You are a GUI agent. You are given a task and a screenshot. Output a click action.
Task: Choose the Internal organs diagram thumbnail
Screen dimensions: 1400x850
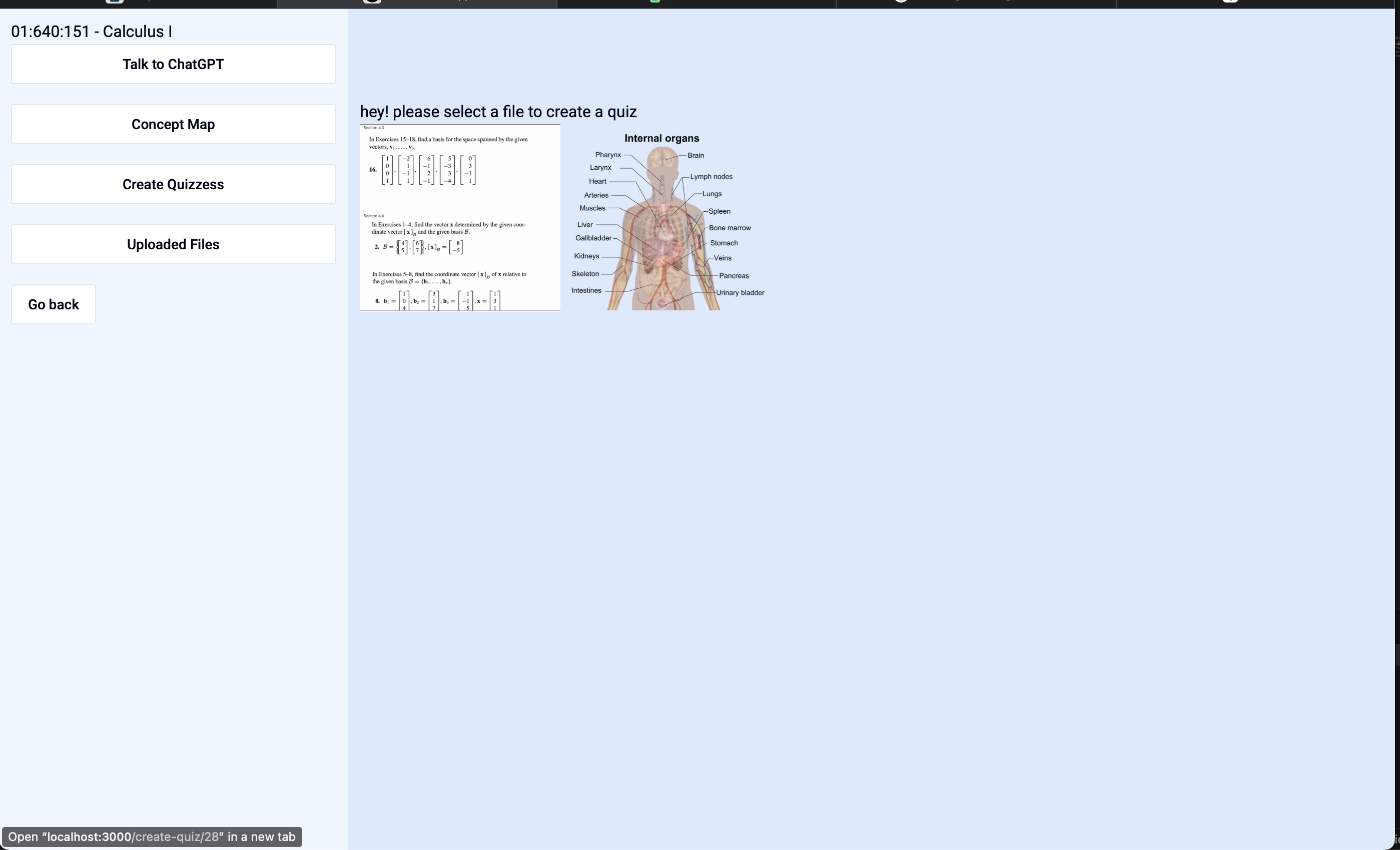tap(667, 218)
